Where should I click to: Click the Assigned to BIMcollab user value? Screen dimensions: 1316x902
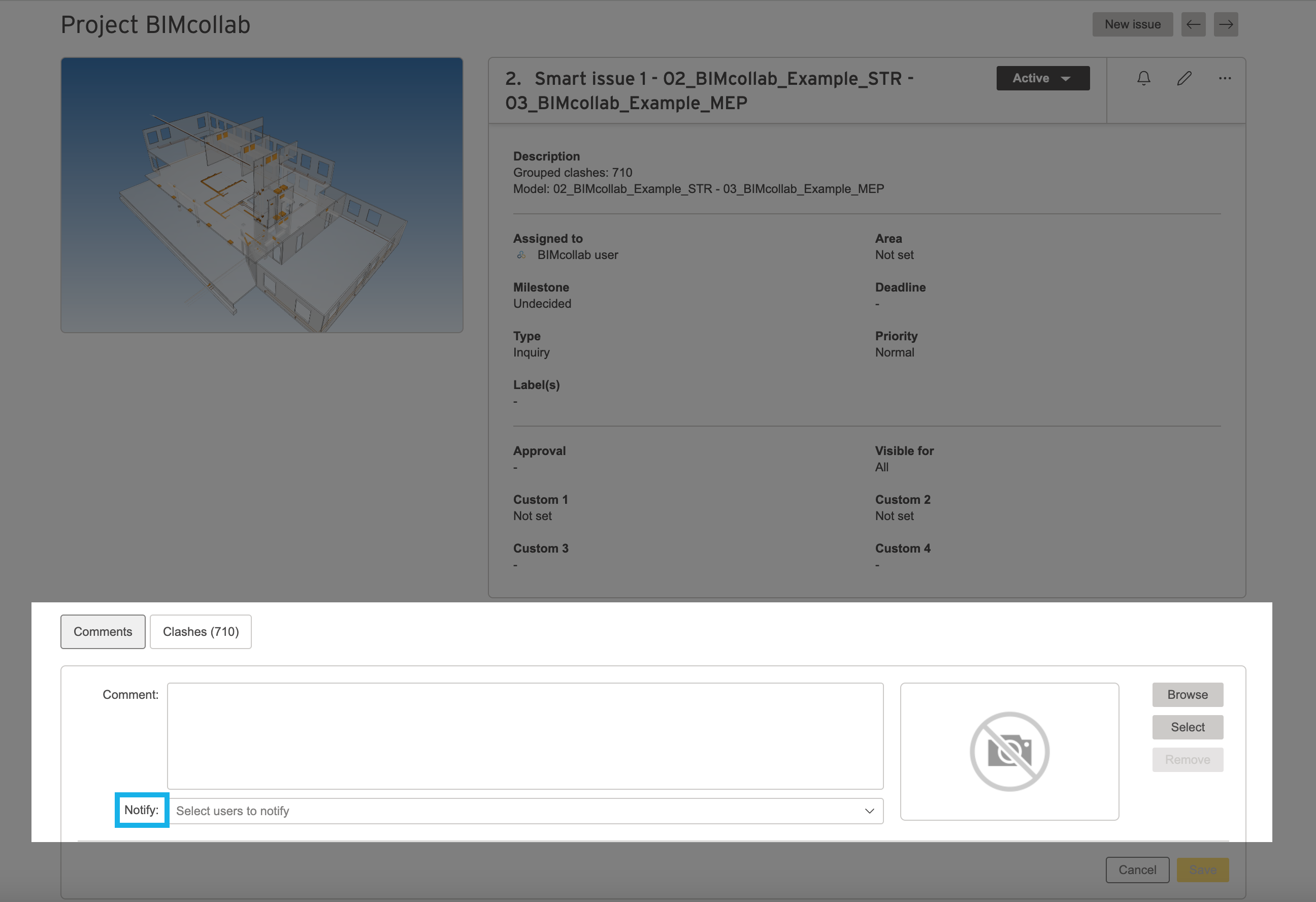click(x=578, y=255)
